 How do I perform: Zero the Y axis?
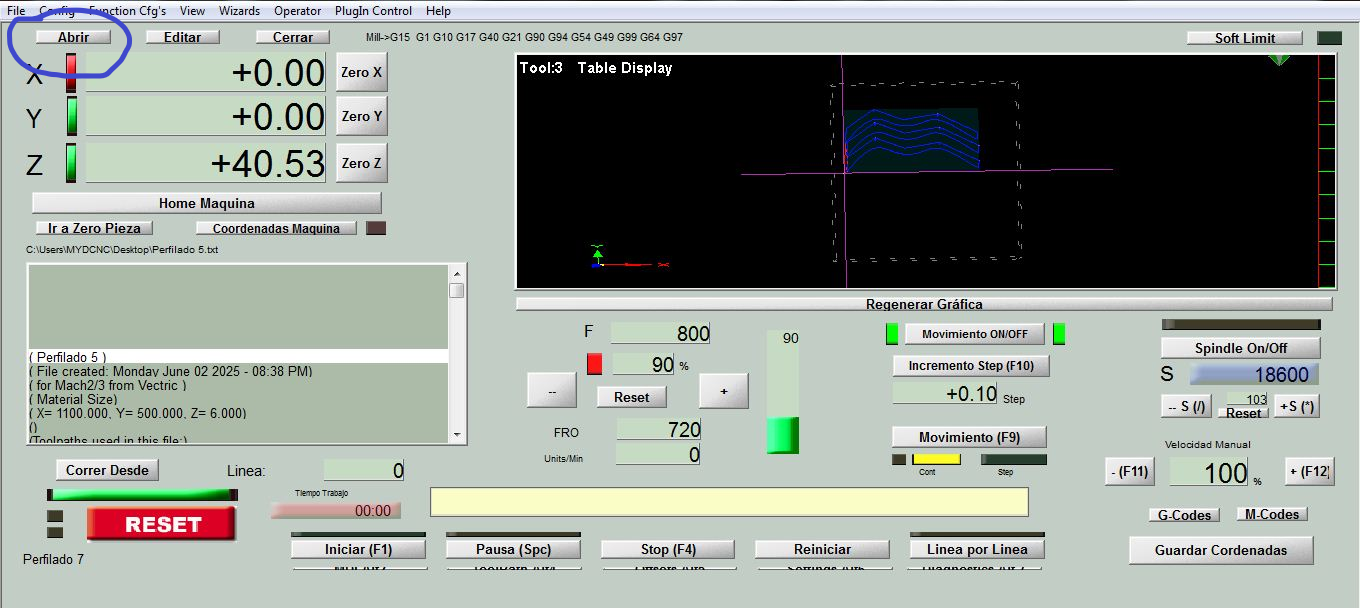(x=361, y=116)
